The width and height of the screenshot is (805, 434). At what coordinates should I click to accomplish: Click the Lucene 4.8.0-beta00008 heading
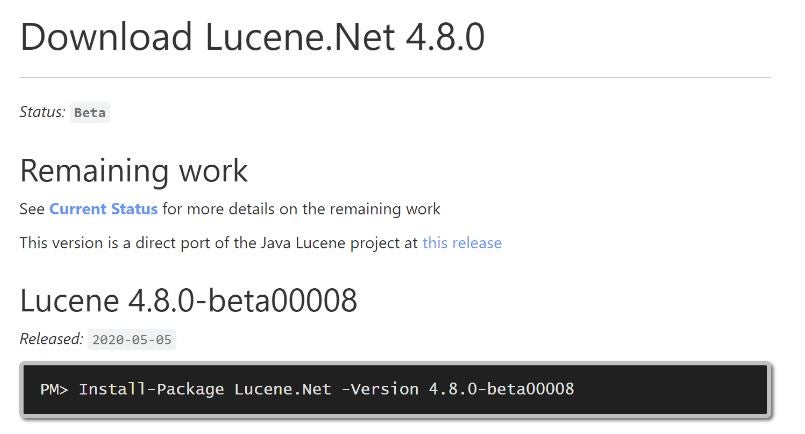tap(188, 300)
